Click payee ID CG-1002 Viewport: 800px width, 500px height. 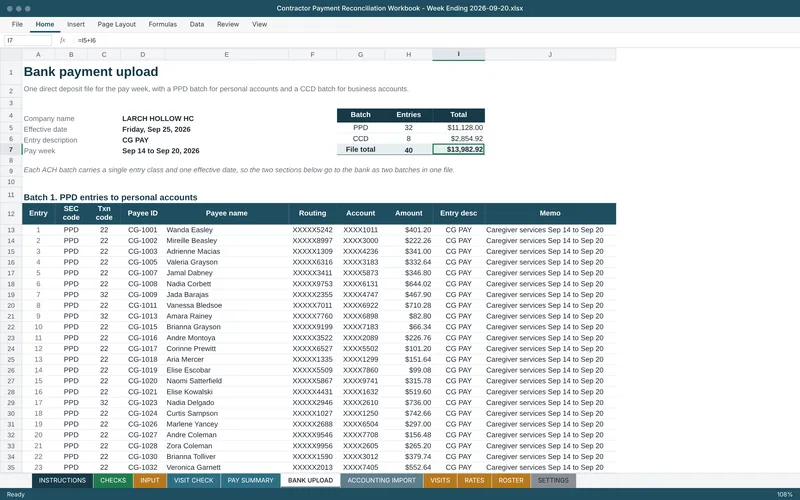coord(142,241)
